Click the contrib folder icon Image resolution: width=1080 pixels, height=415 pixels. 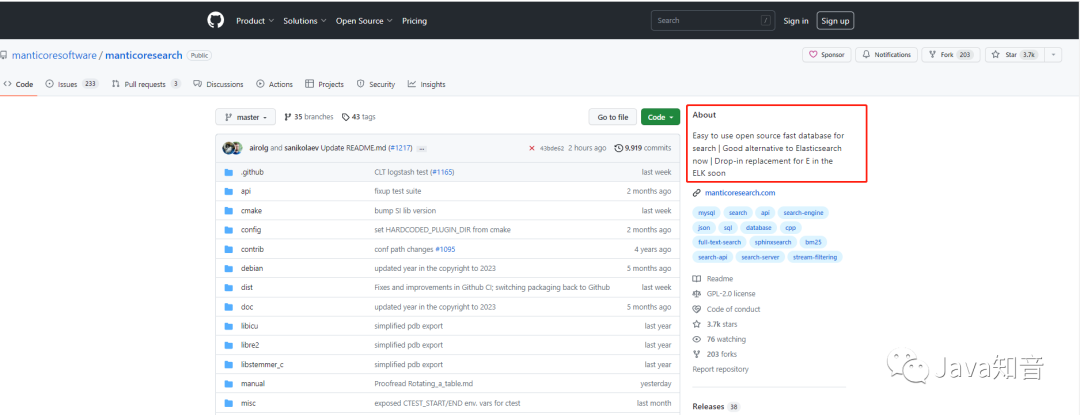click(229, 249)
